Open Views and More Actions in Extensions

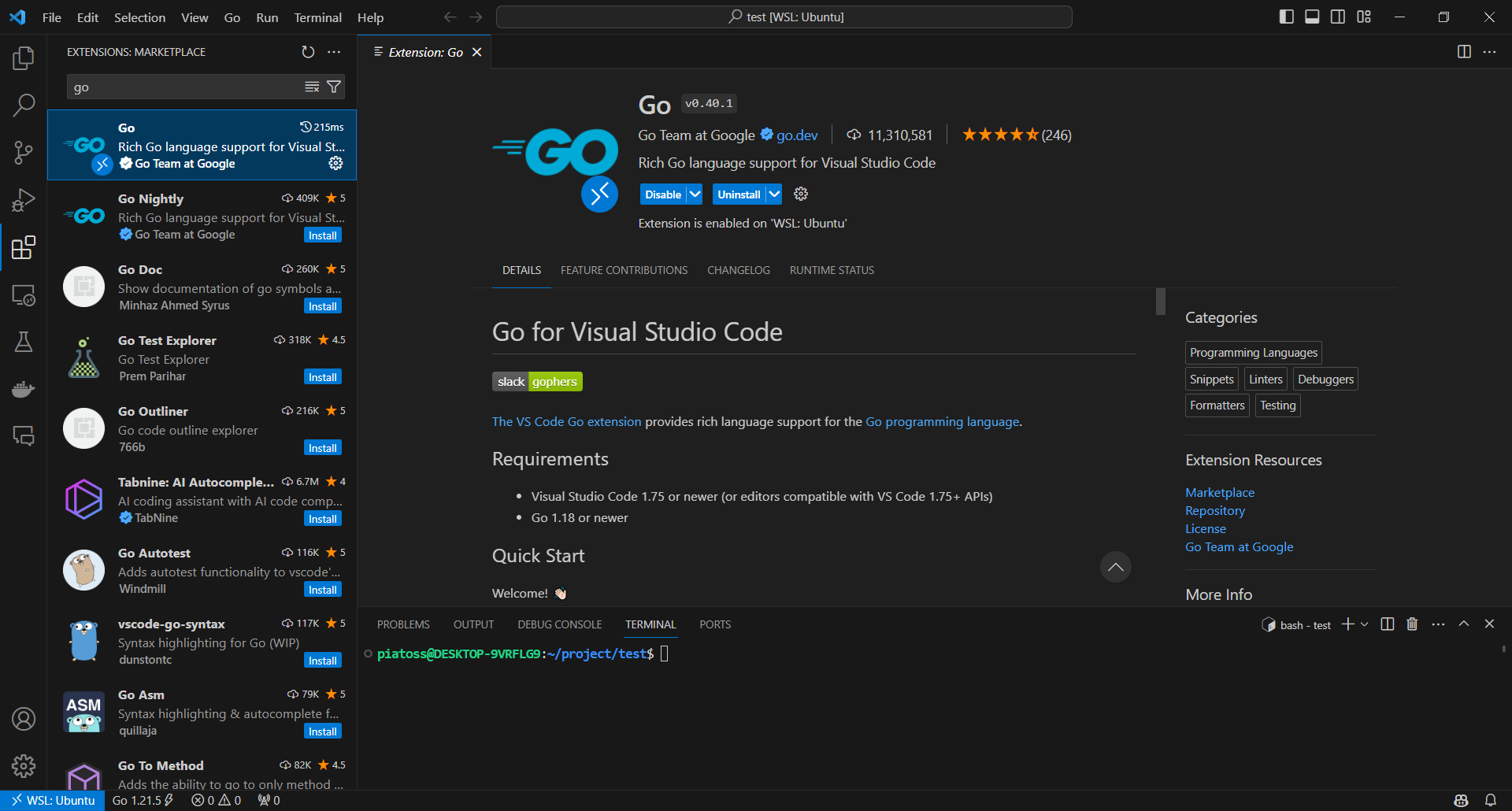[x=334, y=52]
